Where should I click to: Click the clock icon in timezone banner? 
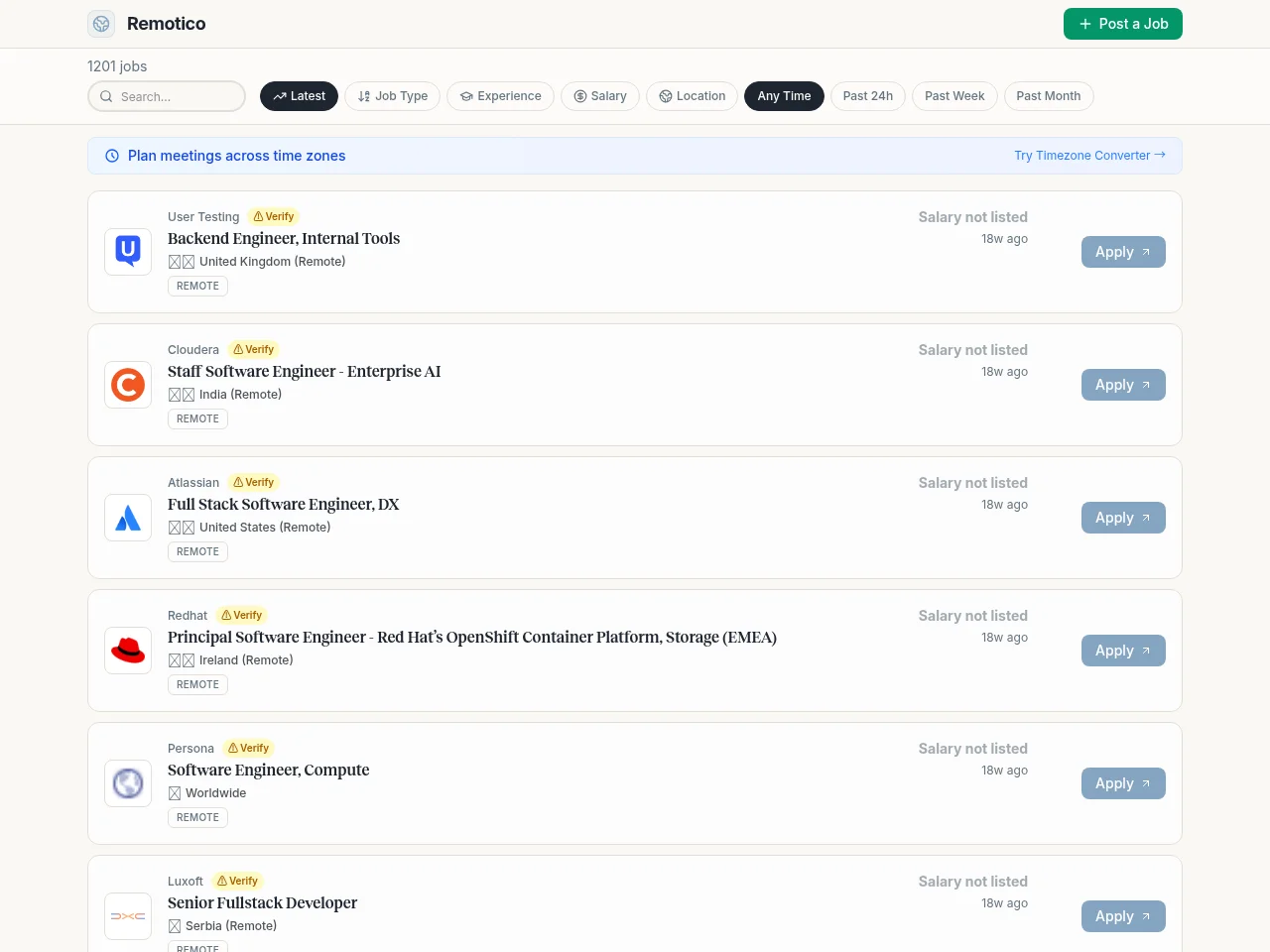(x=112, y=156)
